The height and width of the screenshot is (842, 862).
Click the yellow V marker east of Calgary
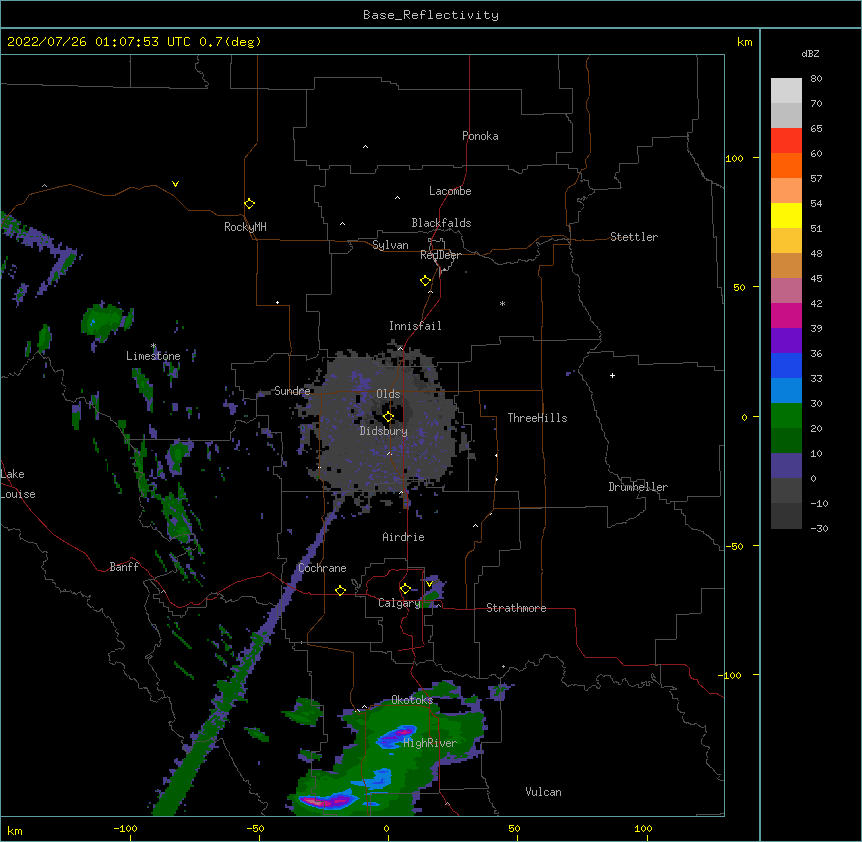click(429, 584)
